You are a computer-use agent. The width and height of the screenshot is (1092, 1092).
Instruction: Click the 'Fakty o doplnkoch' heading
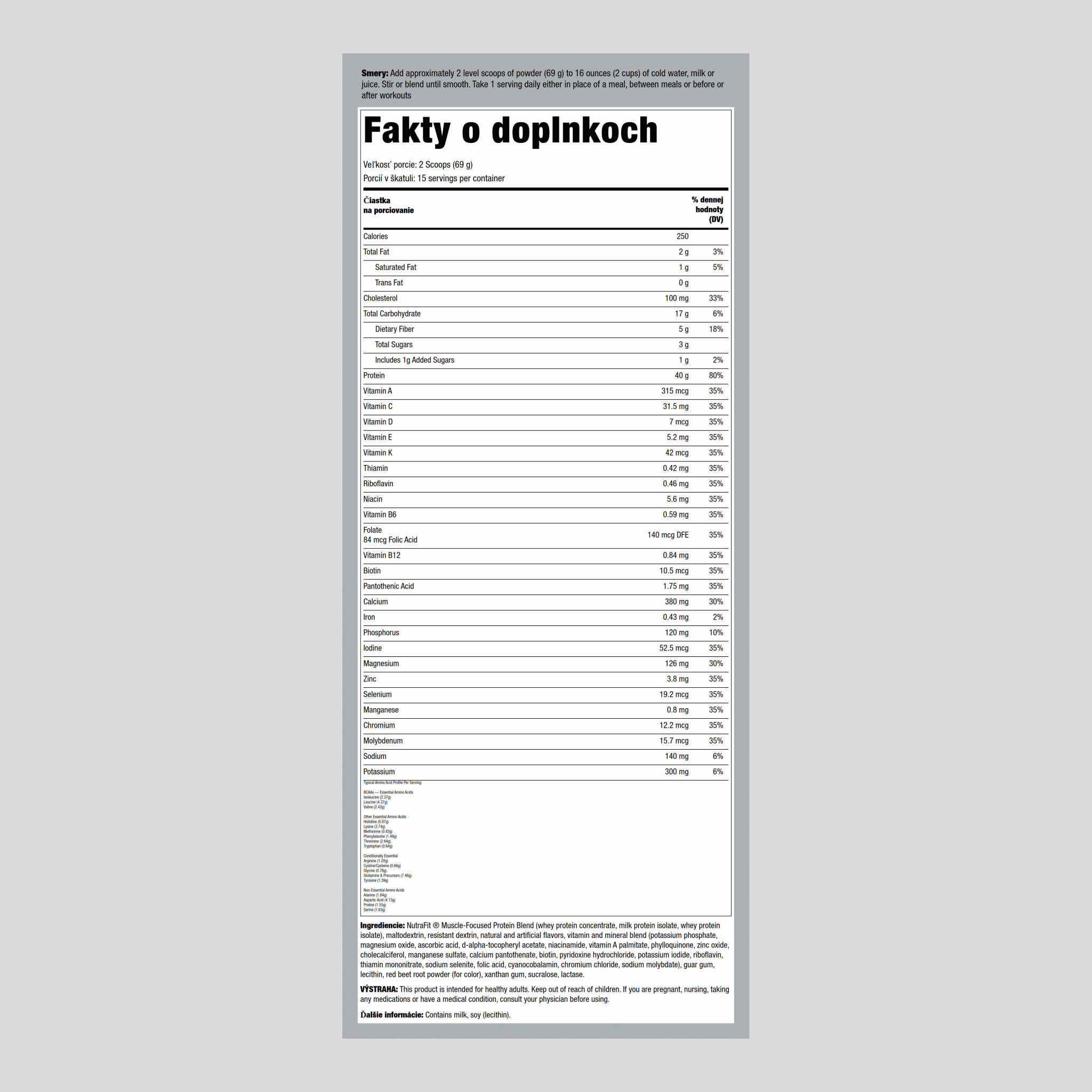(510, 132)
